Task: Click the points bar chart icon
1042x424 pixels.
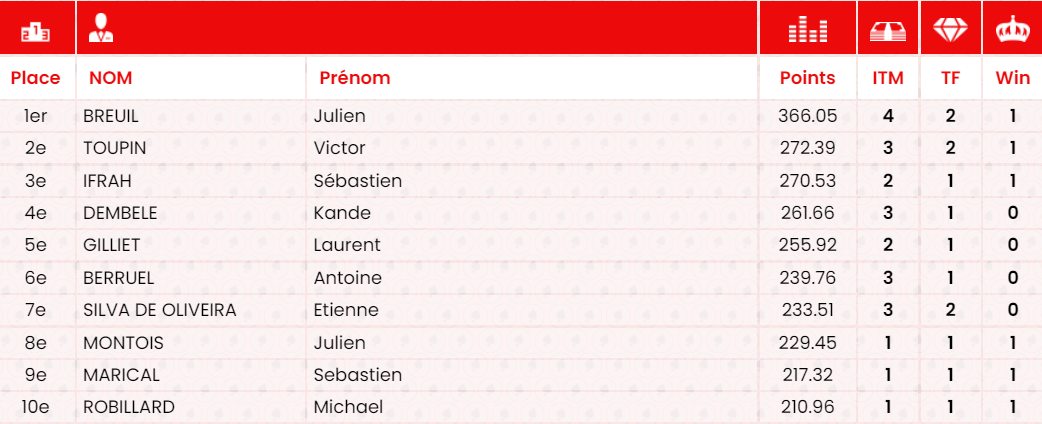Action: pos(807,31)
